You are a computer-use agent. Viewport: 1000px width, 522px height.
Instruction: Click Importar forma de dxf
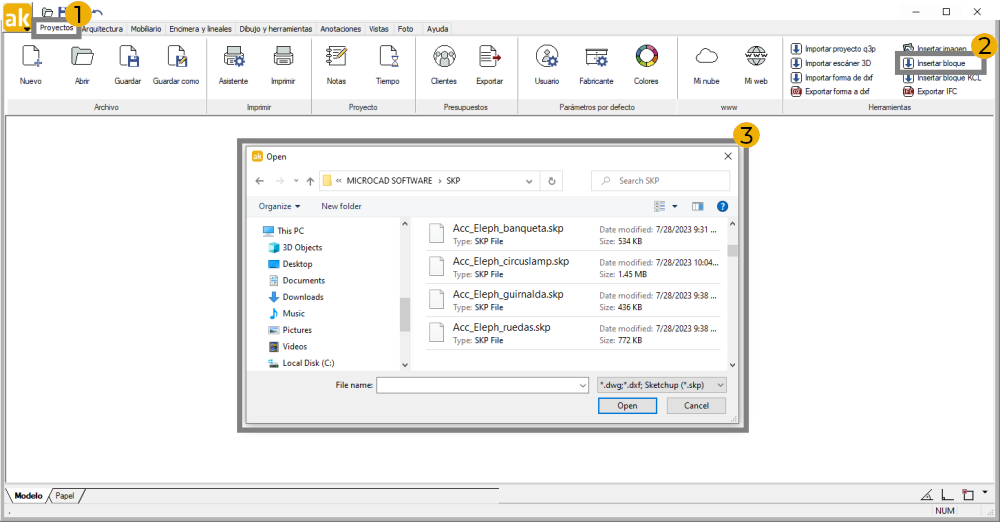[832, 77]
